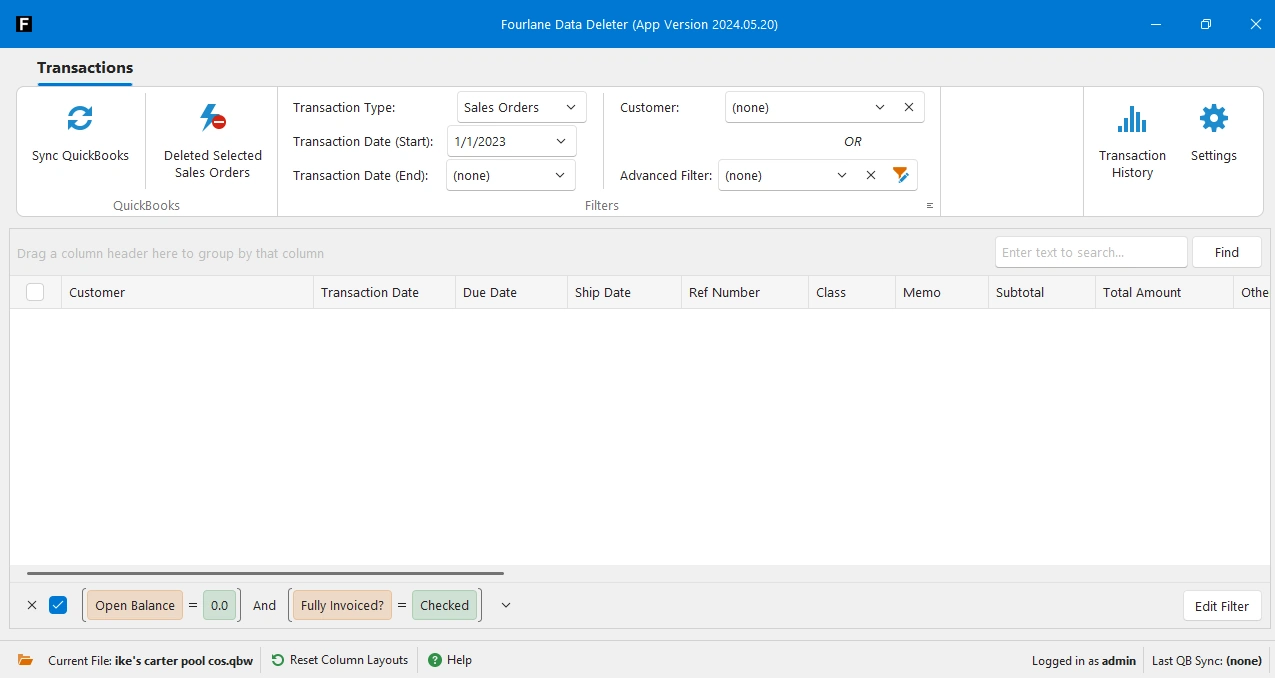Open Transaction History chart icon
Screen dimensions: 1275x678
coord(1132,119)
